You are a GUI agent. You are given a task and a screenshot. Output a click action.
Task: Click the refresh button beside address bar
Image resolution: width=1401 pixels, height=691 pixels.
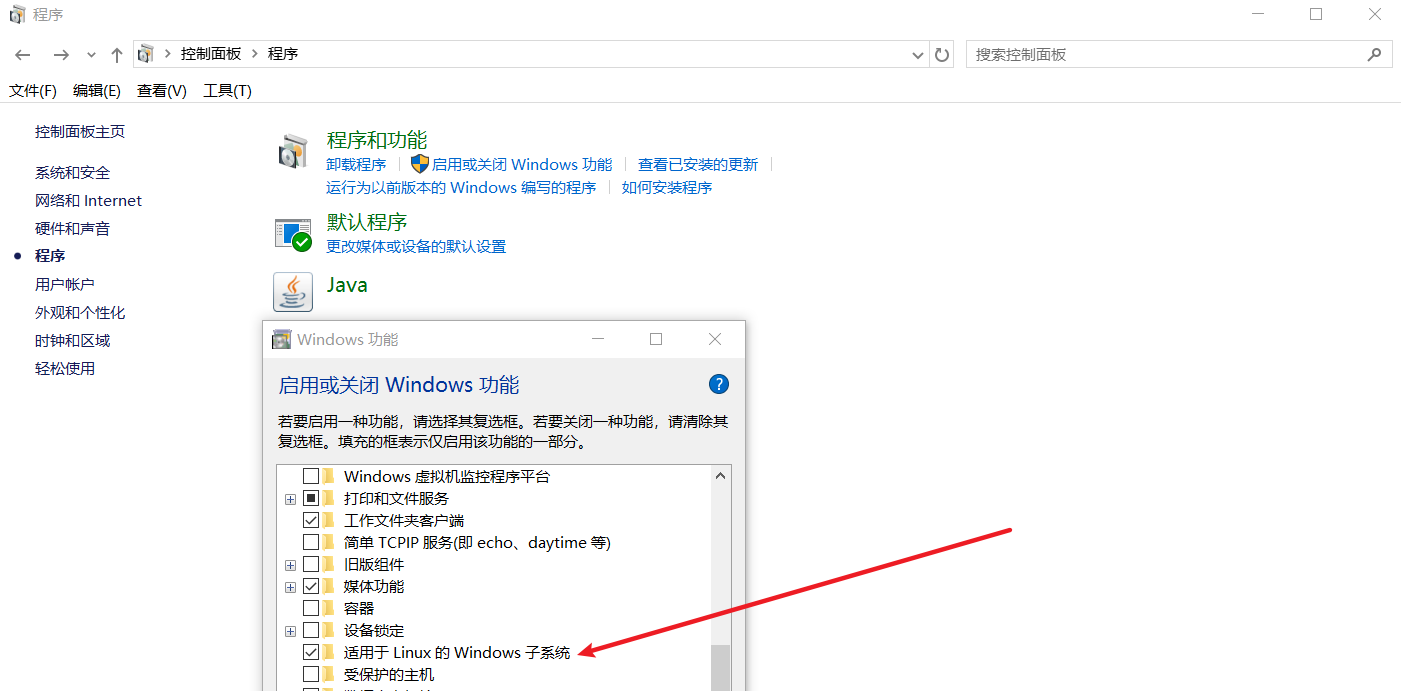pos(942,55)
